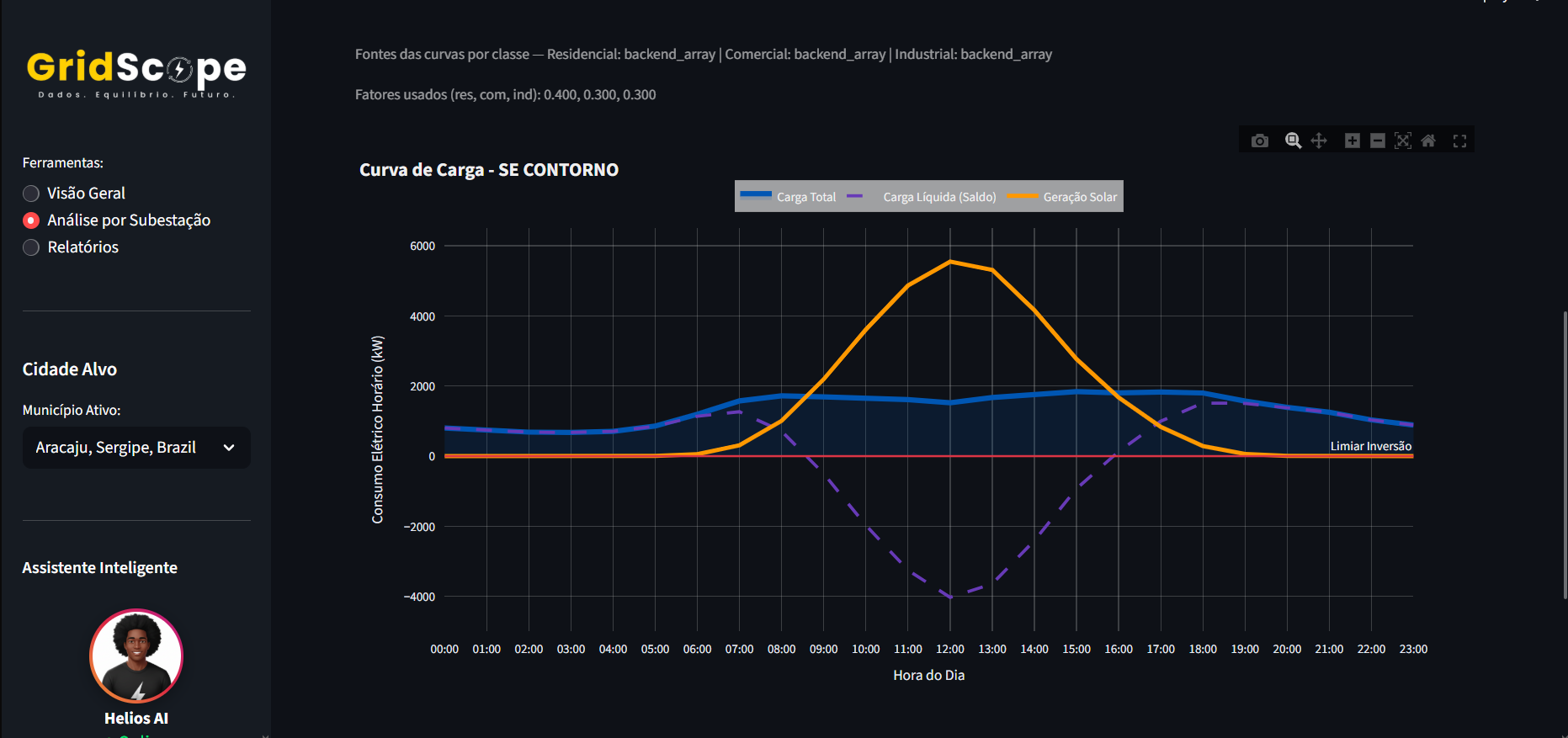This screenshot has width=1568, height=738.
Task: Open the Helios AI assistant avatar
Action: pyautogui.click(x=136, y=656)
